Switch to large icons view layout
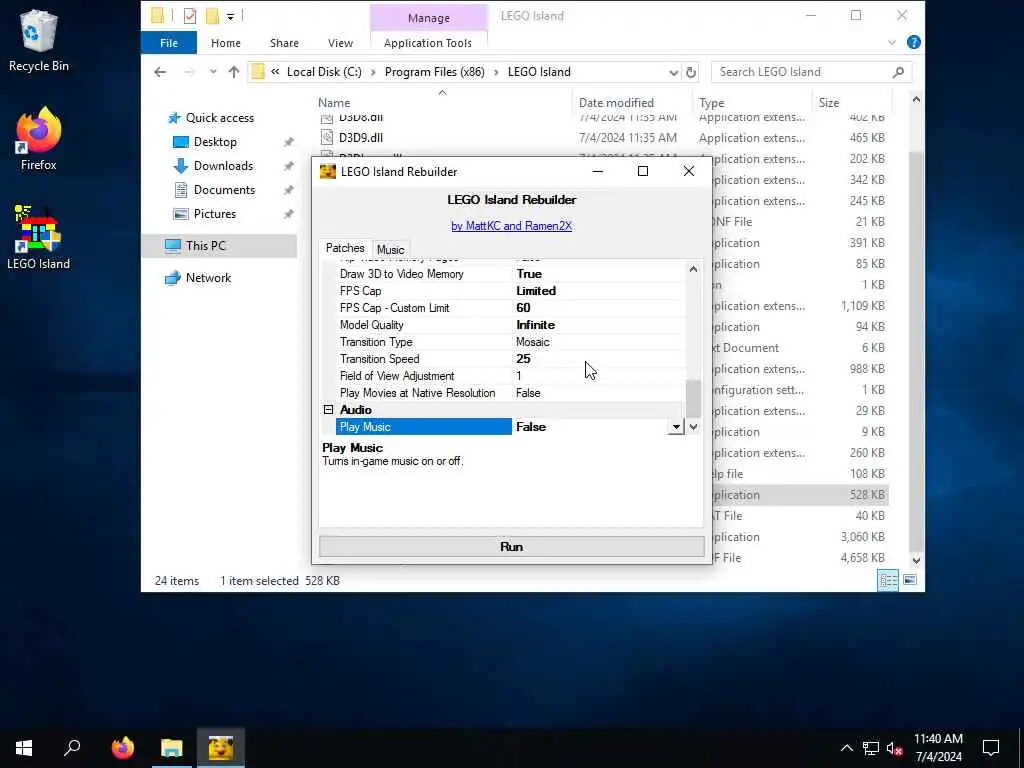Viewport: 1024px width, 768px height. coord(910,580)
